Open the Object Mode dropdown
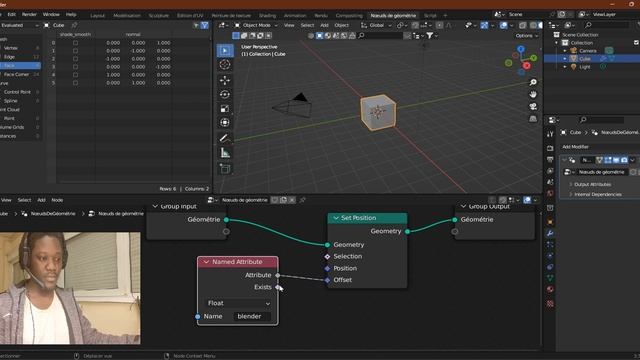640x360 pixels. pyautogui.click(x=256, y=25)
